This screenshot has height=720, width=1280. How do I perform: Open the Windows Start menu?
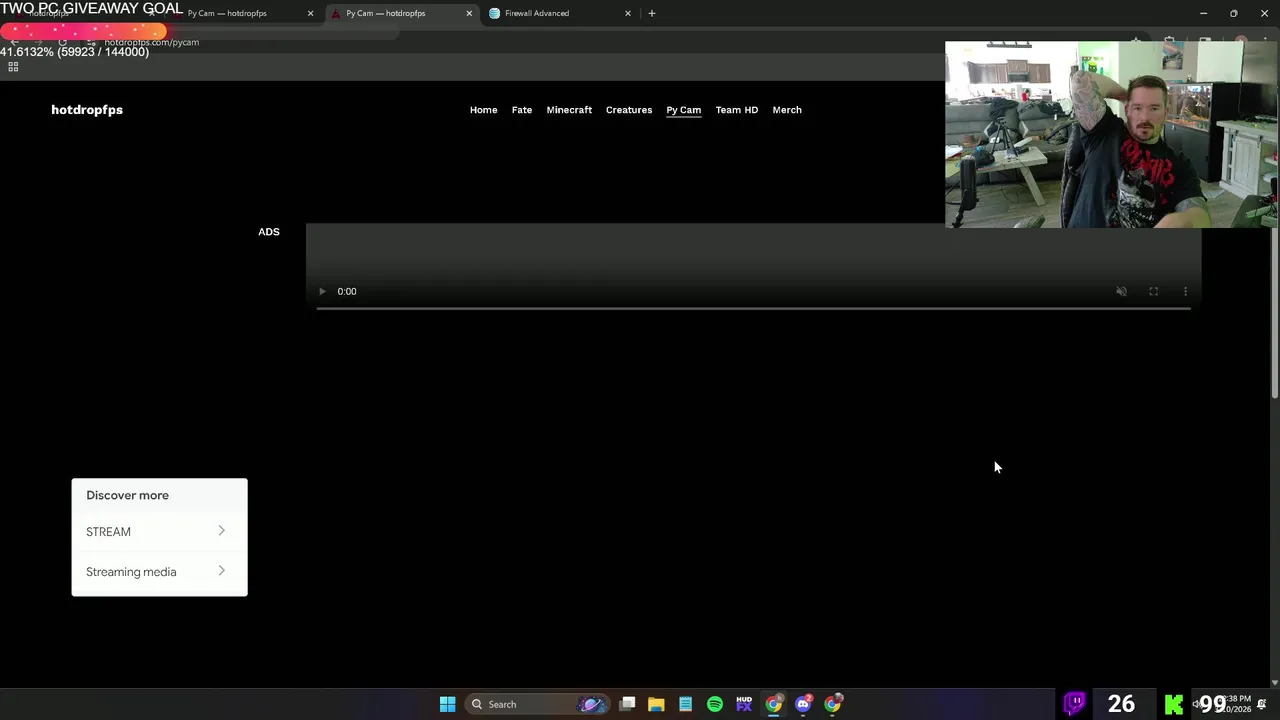pyautogui.click(x=448, y=704)
